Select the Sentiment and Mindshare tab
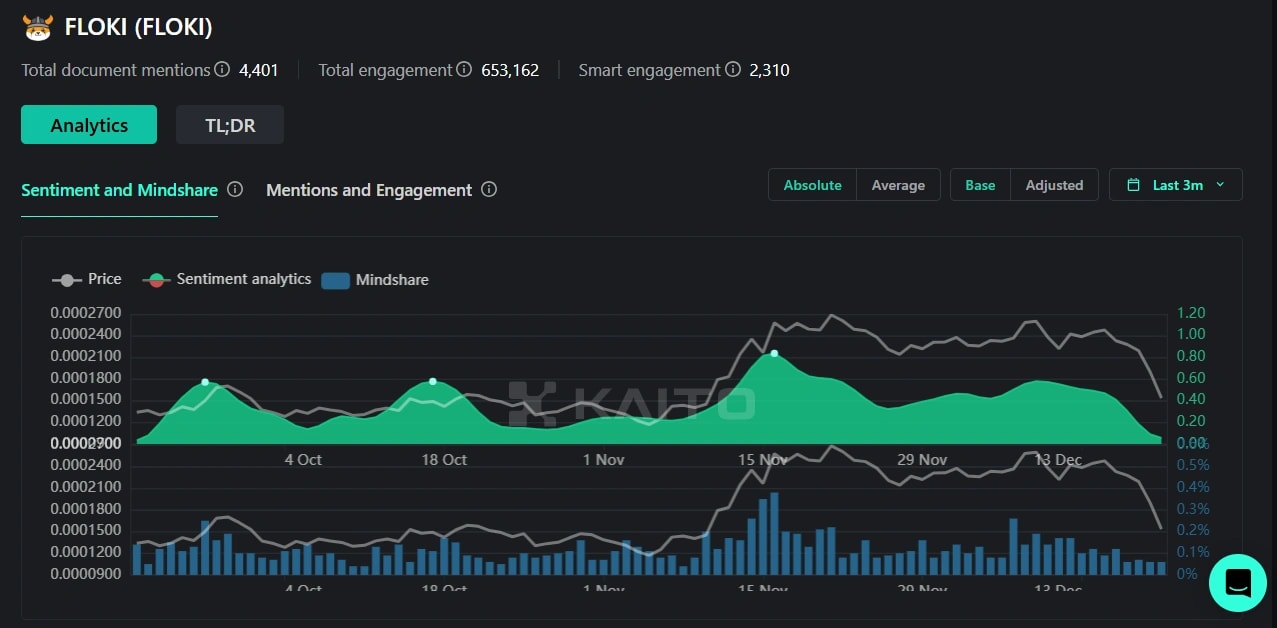Viewport: 1277px width, 628px height. 119,190
